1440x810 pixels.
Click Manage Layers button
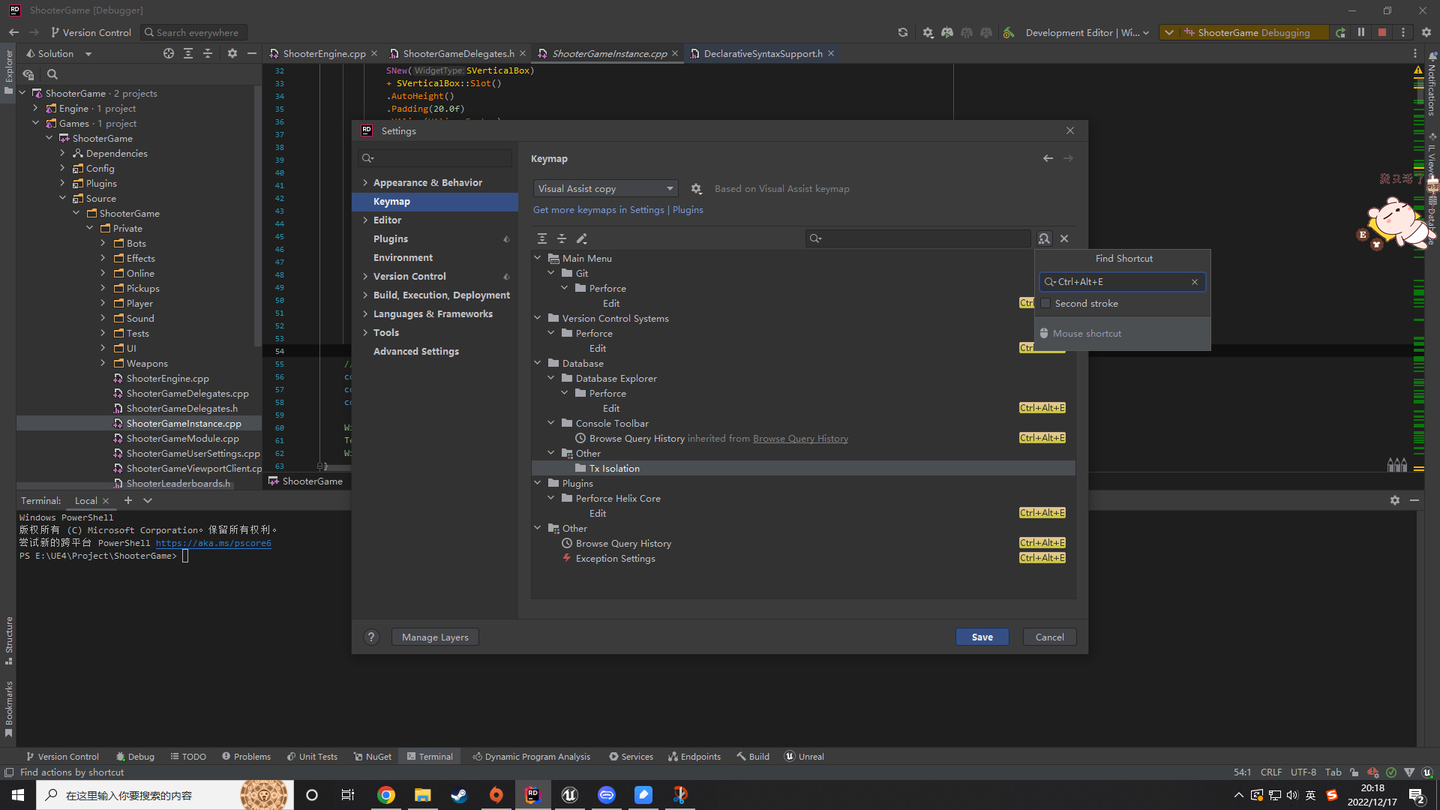[x=435, y=637]
